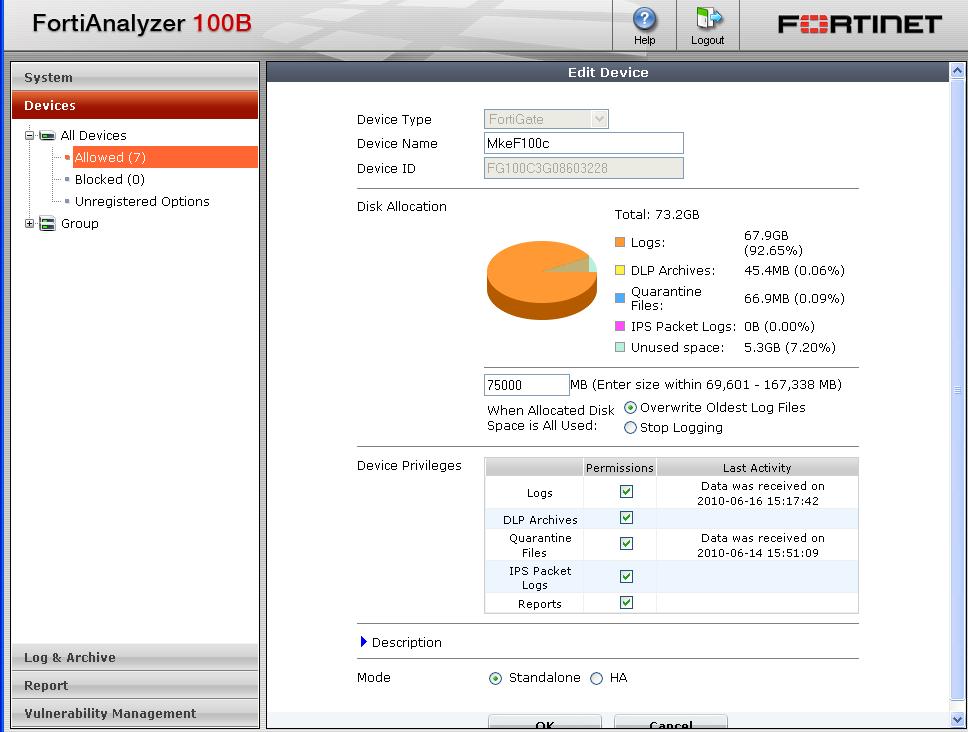968x732 pixels.
Task: Select the Stop Logging radio button
Action: [x=631, y=427]
